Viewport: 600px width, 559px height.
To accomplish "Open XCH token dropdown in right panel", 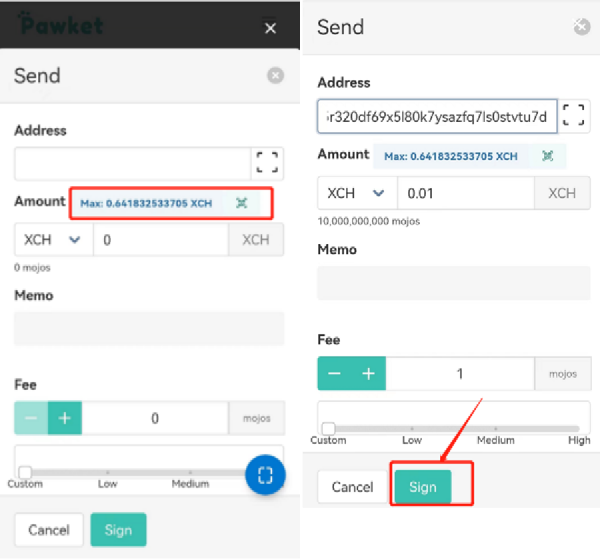I will 357,193.
